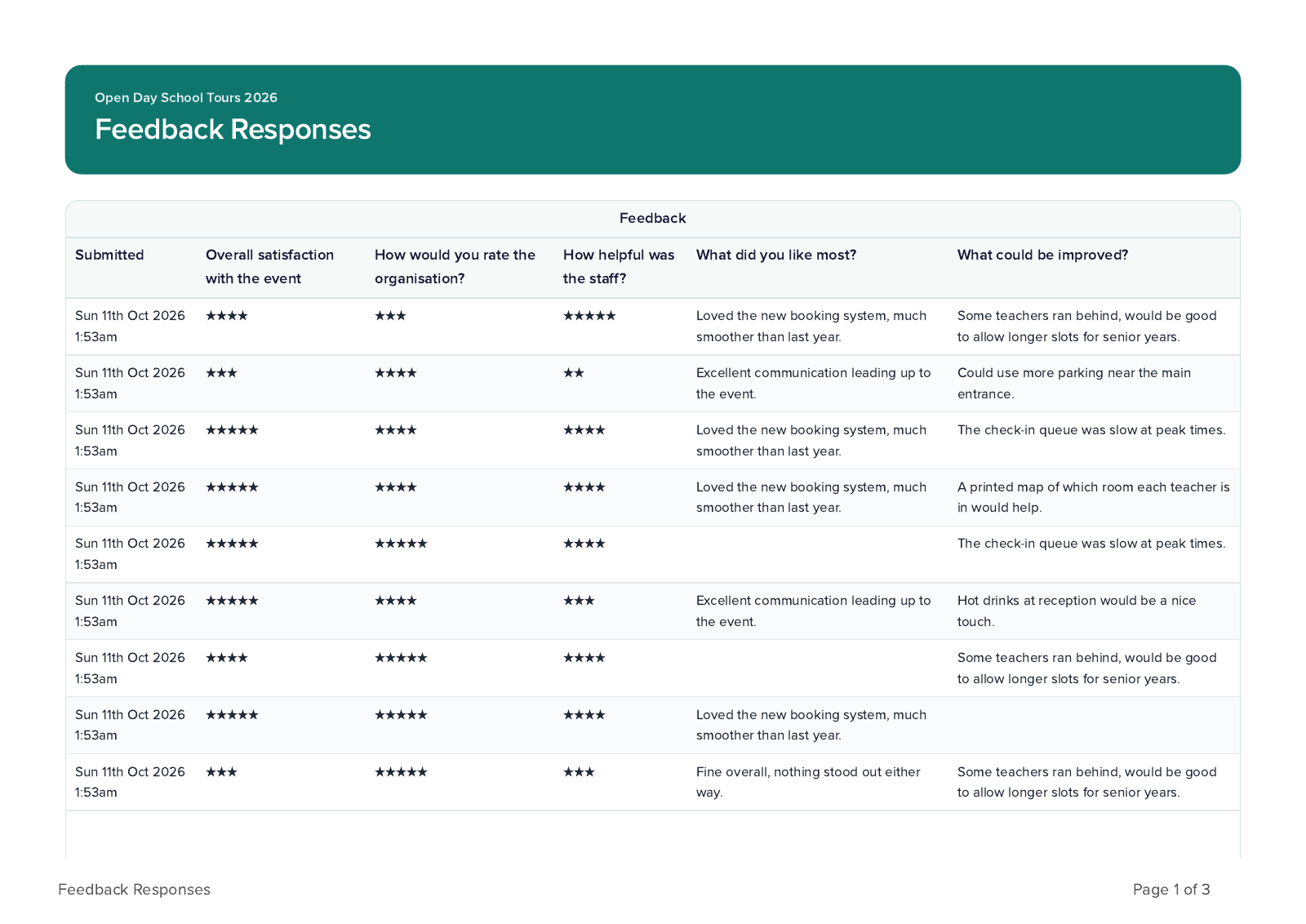This screenshot has height=924, width=1306.
Task: Select staff stars in the hot drinks row
Action: tap(579, 601)
